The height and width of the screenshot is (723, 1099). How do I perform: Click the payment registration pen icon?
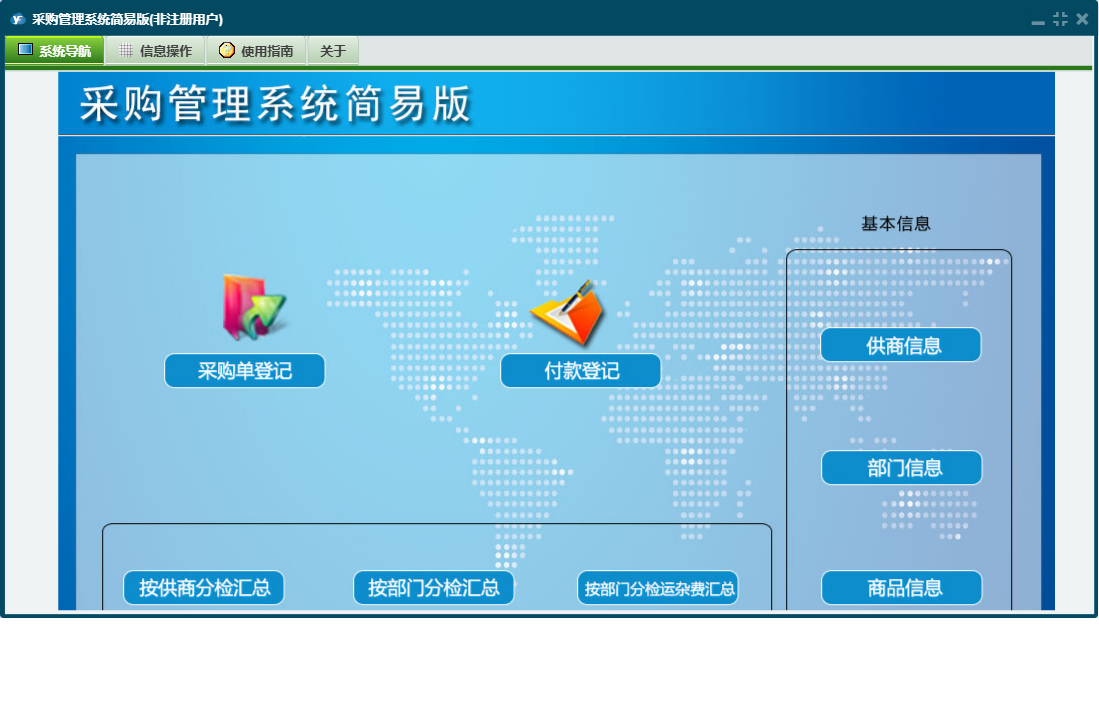tap(569, 312)
